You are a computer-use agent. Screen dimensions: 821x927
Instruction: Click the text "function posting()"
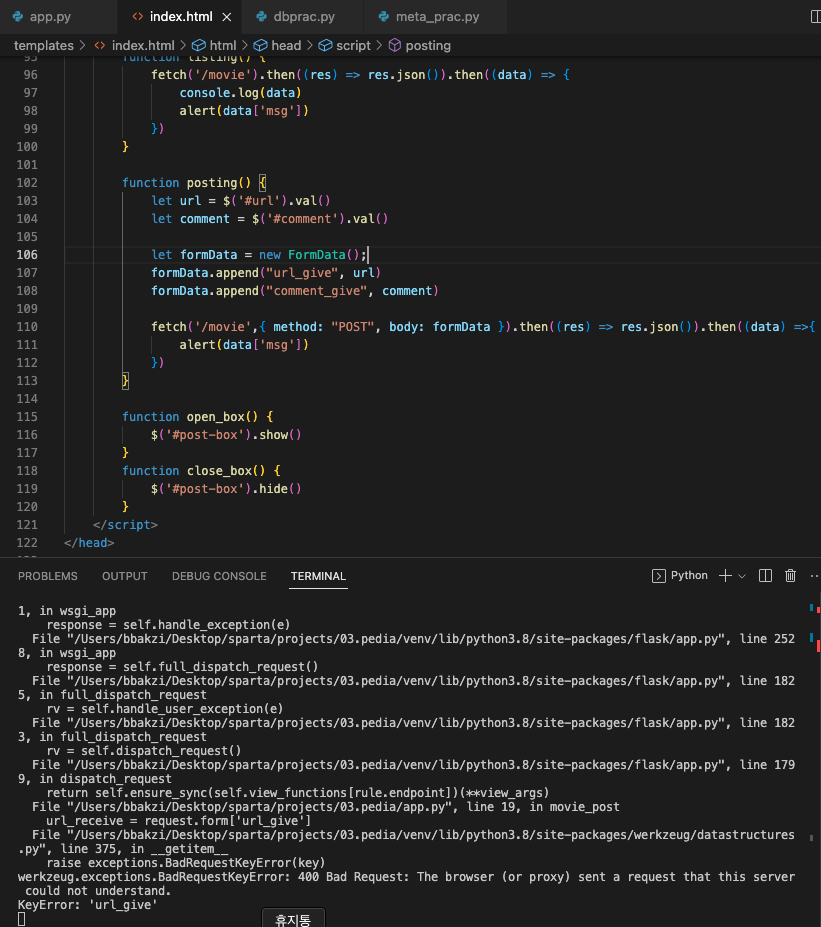pyautogui.click(x=186, y=183)
